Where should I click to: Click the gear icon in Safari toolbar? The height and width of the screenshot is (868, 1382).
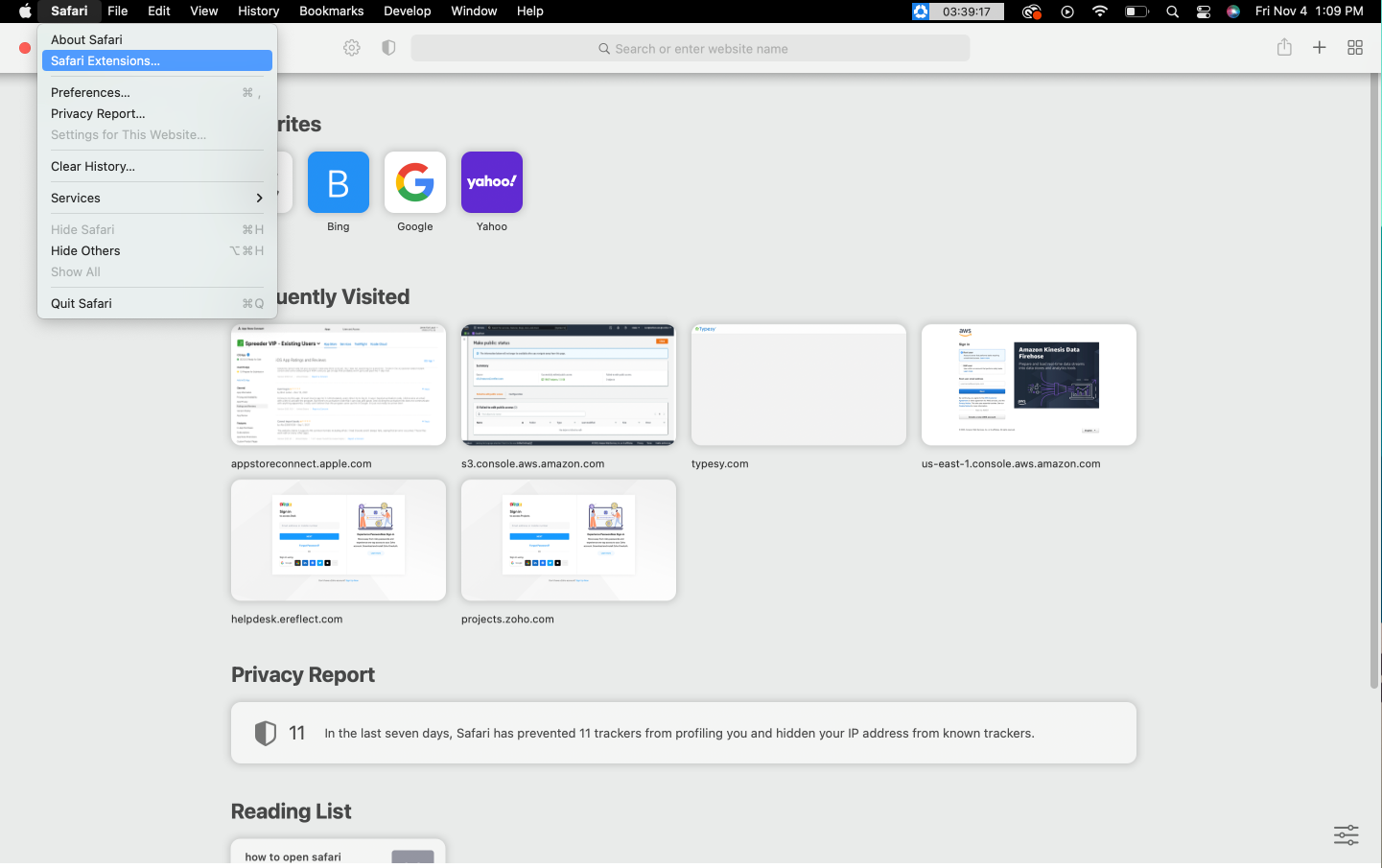pos(352,48)
